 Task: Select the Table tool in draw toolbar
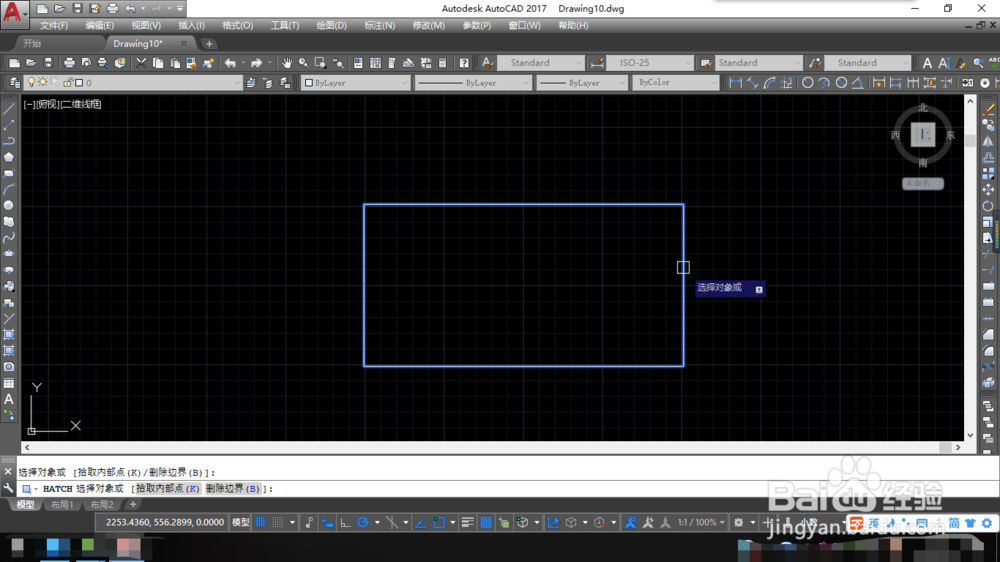point(9,383)
